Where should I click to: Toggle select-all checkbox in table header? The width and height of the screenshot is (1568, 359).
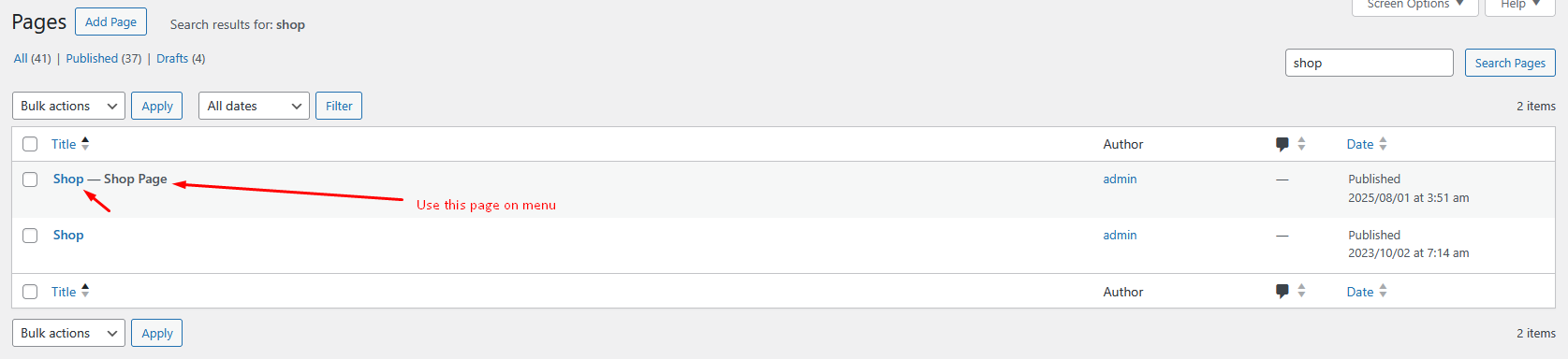tap(30, 144)
